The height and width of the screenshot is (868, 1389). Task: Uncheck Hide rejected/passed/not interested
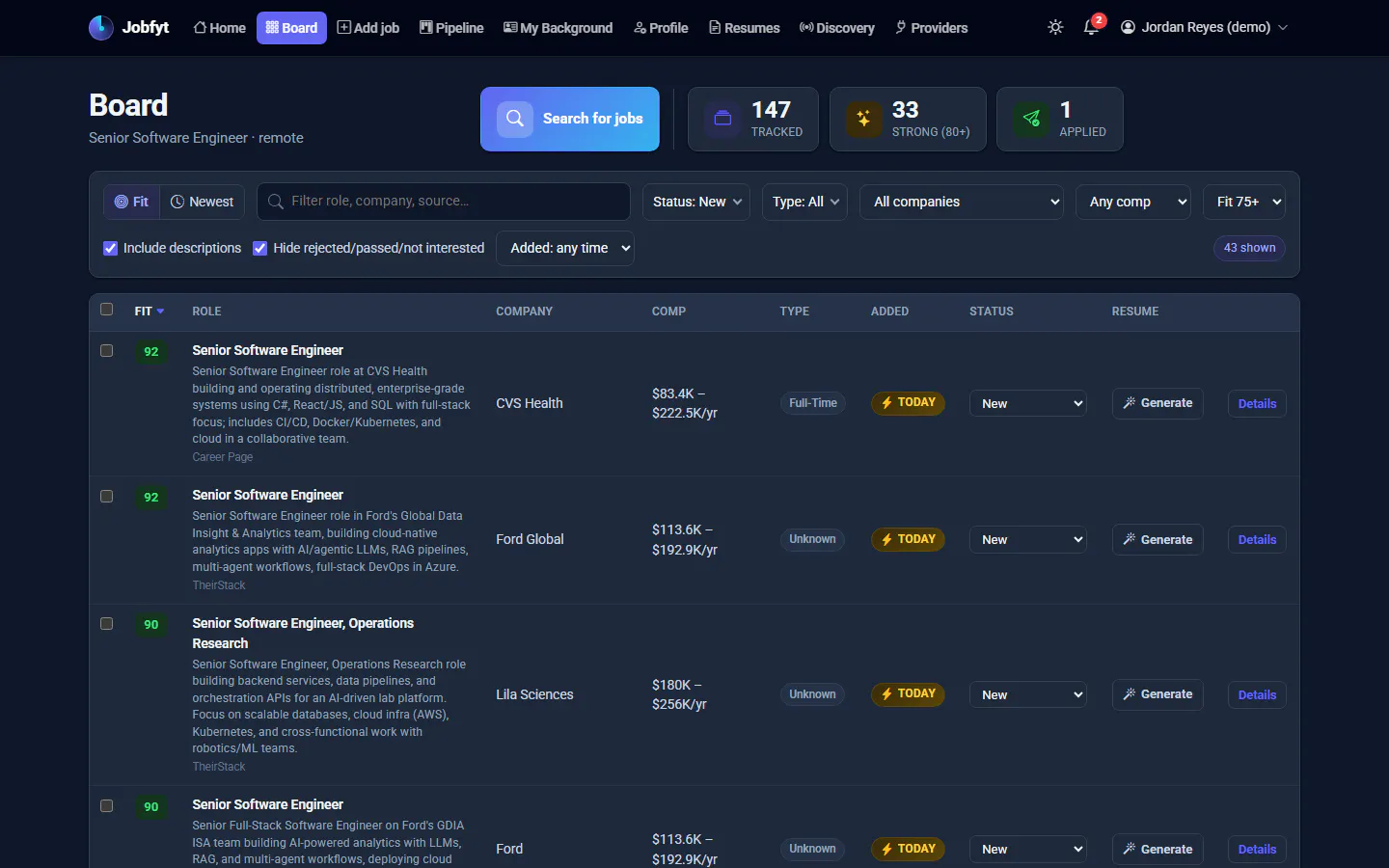[x=259, y=248]
